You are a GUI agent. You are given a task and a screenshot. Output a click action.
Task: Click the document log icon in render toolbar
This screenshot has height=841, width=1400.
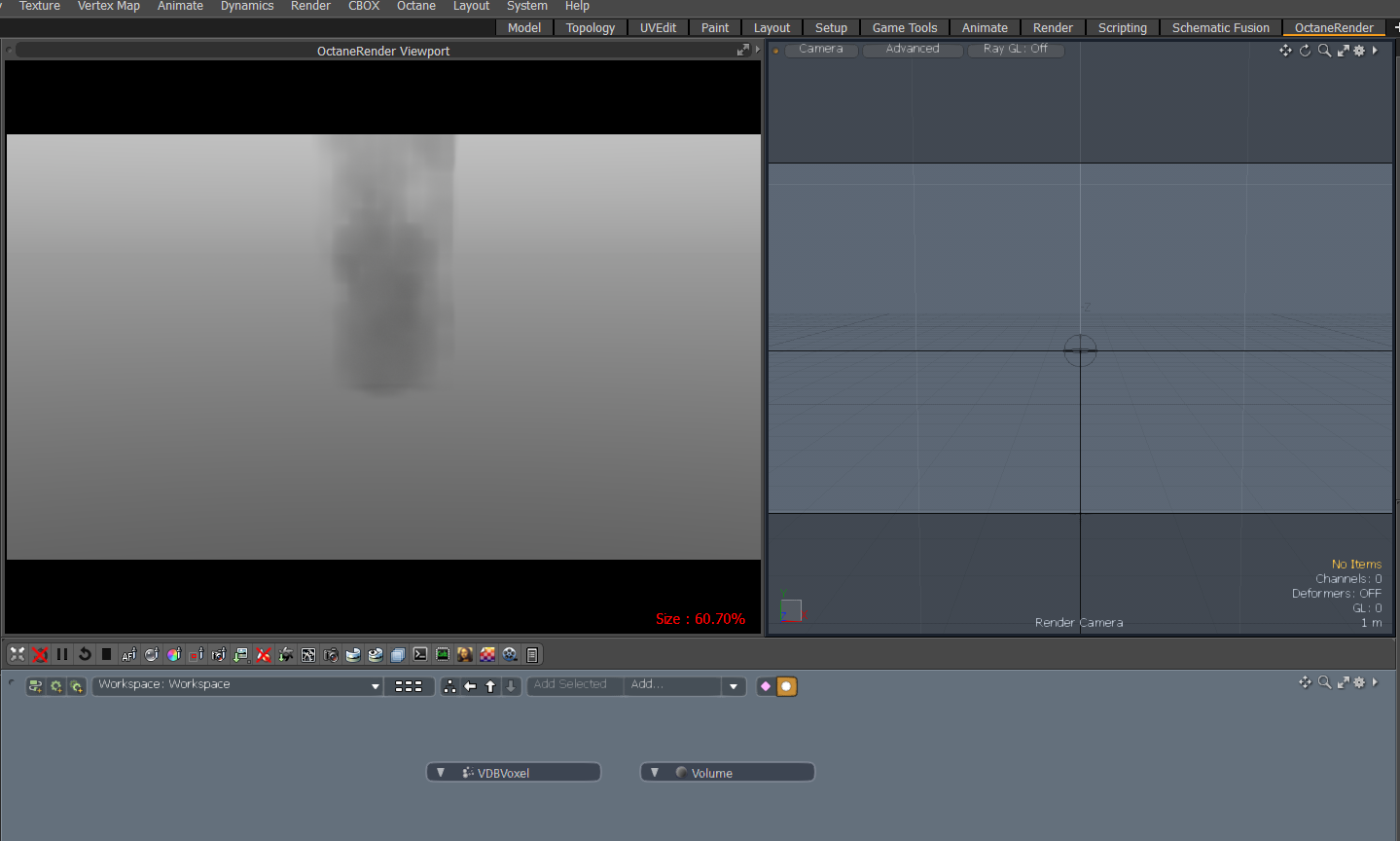(532, 655)
